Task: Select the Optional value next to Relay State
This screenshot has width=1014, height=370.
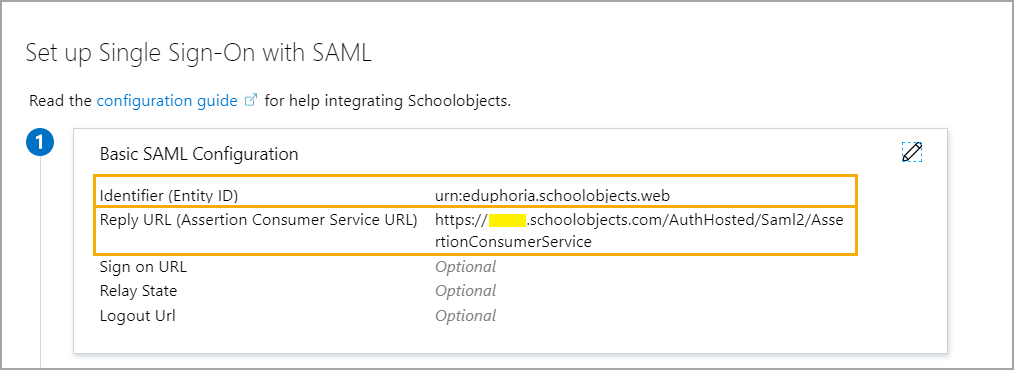Action: 466,291
